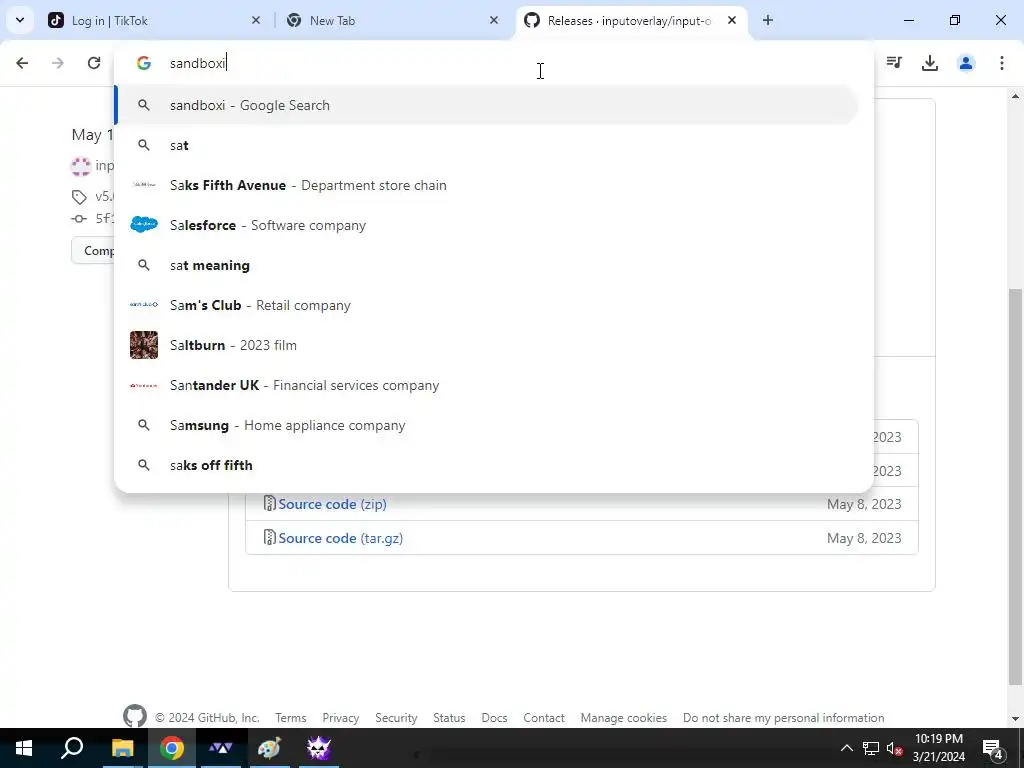Screen dimensions: 1024x768
Task: Click the GitHub logo in footer
Action: pyautogui.click(x=135, y=716)
